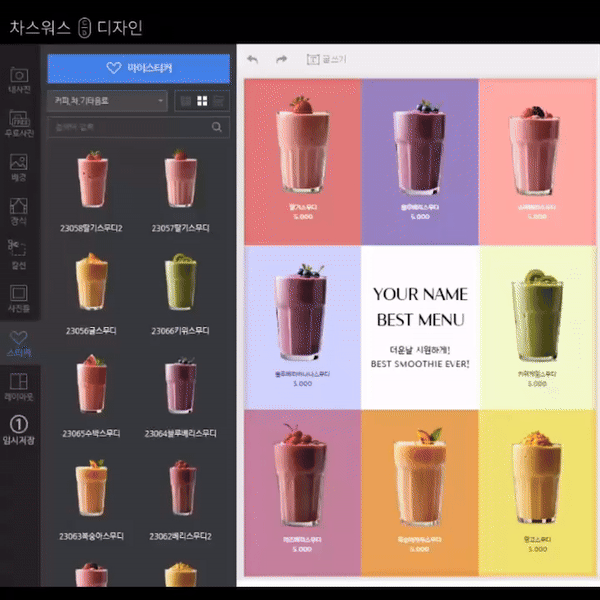Select 5,000 price in lavender cell
This screenshot has height=600, width=600.
[x=302, y=383]
